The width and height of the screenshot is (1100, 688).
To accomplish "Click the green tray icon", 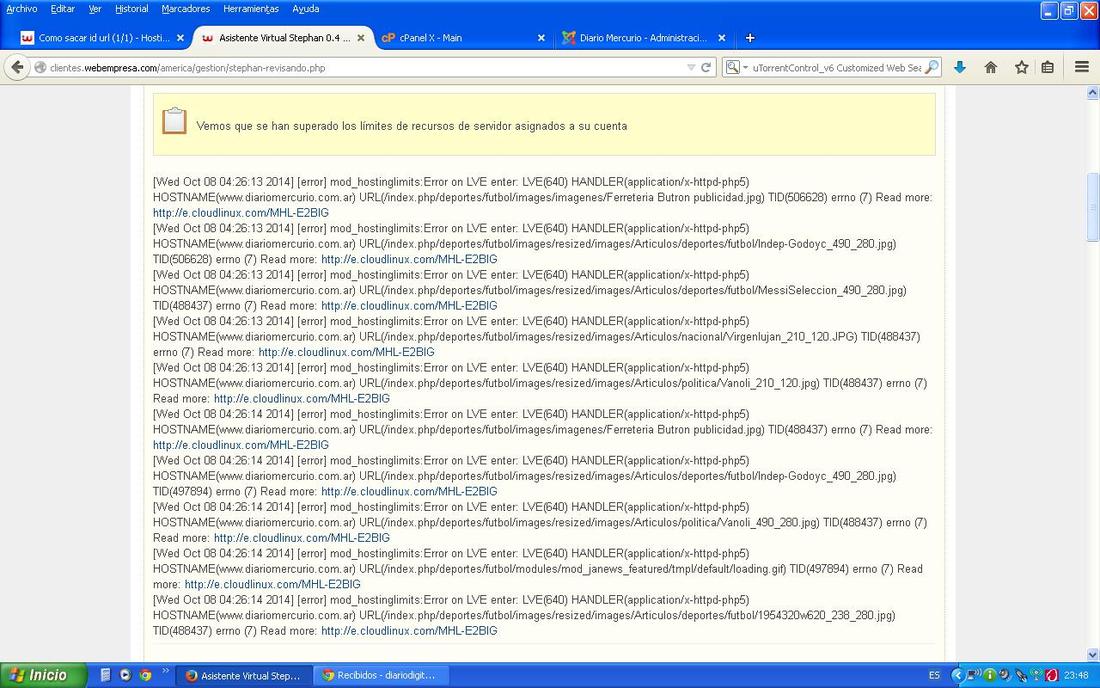I will click(x=989, y=675).
